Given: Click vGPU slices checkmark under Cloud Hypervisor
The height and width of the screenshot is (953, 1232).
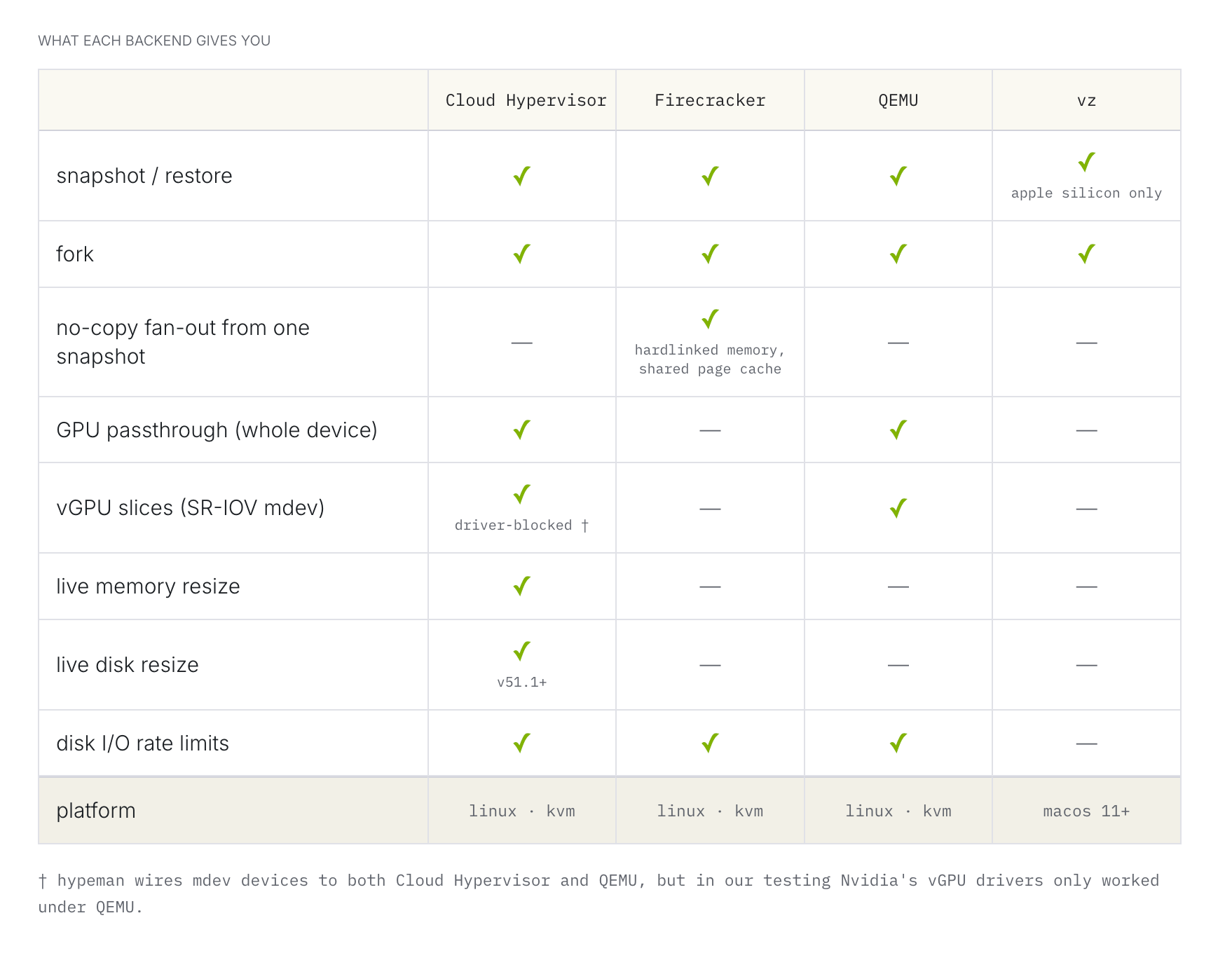Looking at the screenshot, I should point(522,494).
